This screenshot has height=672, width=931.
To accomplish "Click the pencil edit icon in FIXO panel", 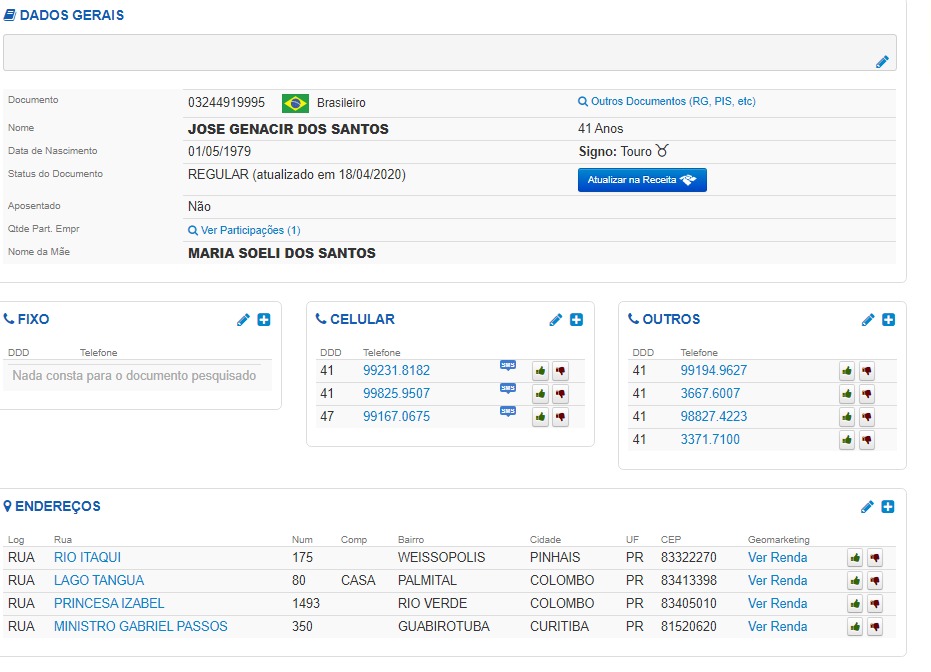I will point(243,320).
